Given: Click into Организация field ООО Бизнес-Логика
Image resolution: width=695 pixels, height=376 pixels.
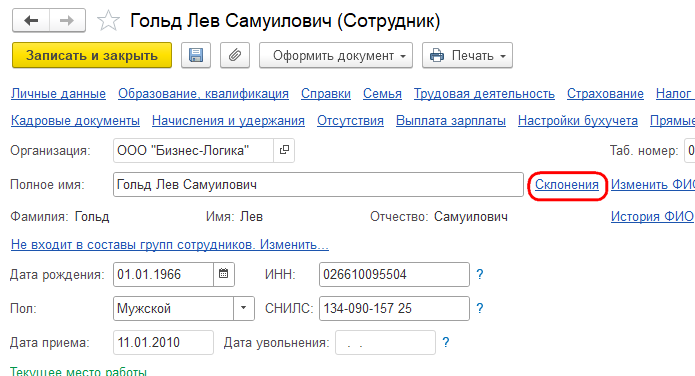Looking at the screenshot, I should (x=193, y=150).
